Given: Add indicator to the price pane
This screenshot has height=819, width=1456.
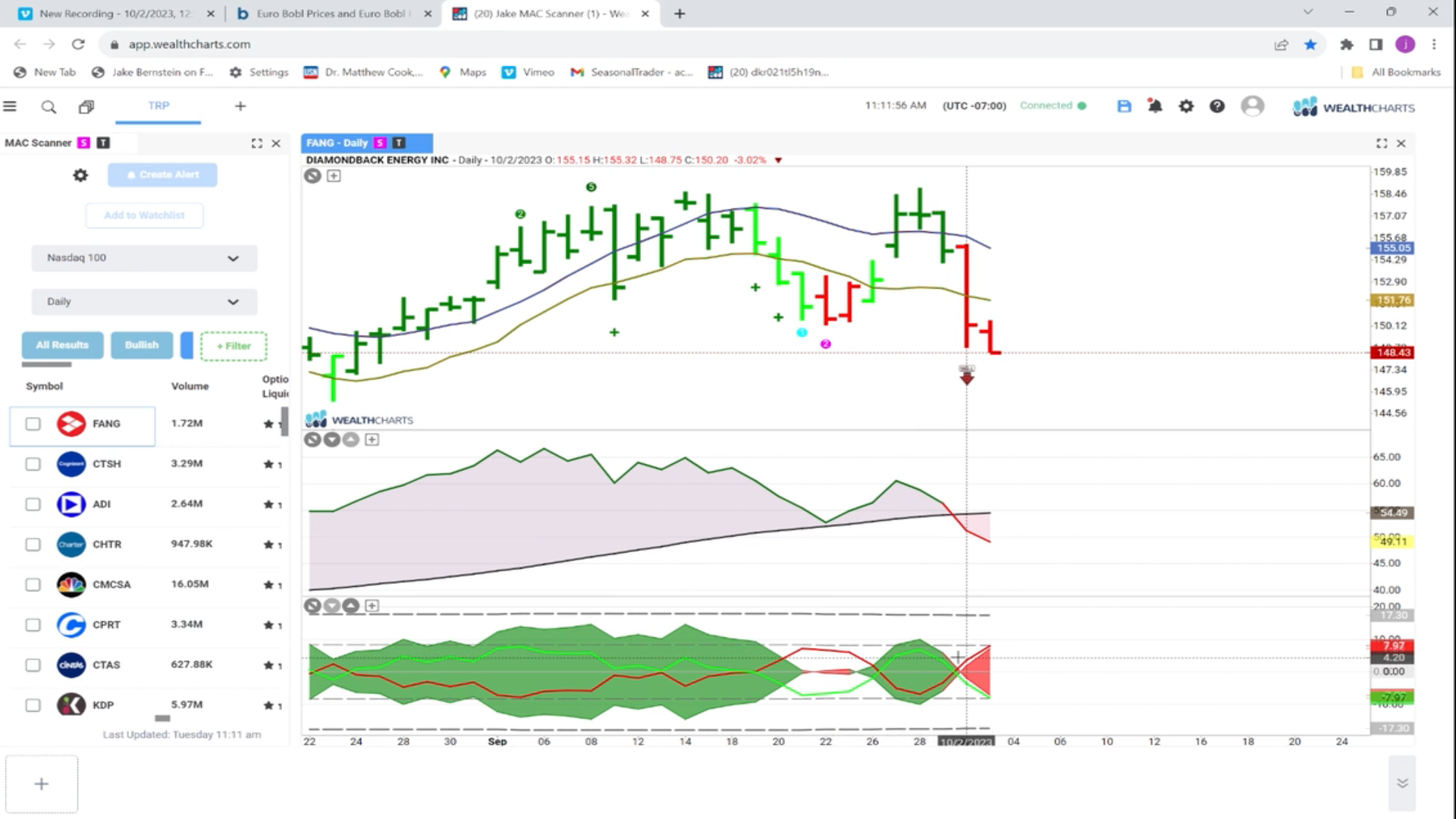Looking at the screenshot, I should click(x=334, y=176).
